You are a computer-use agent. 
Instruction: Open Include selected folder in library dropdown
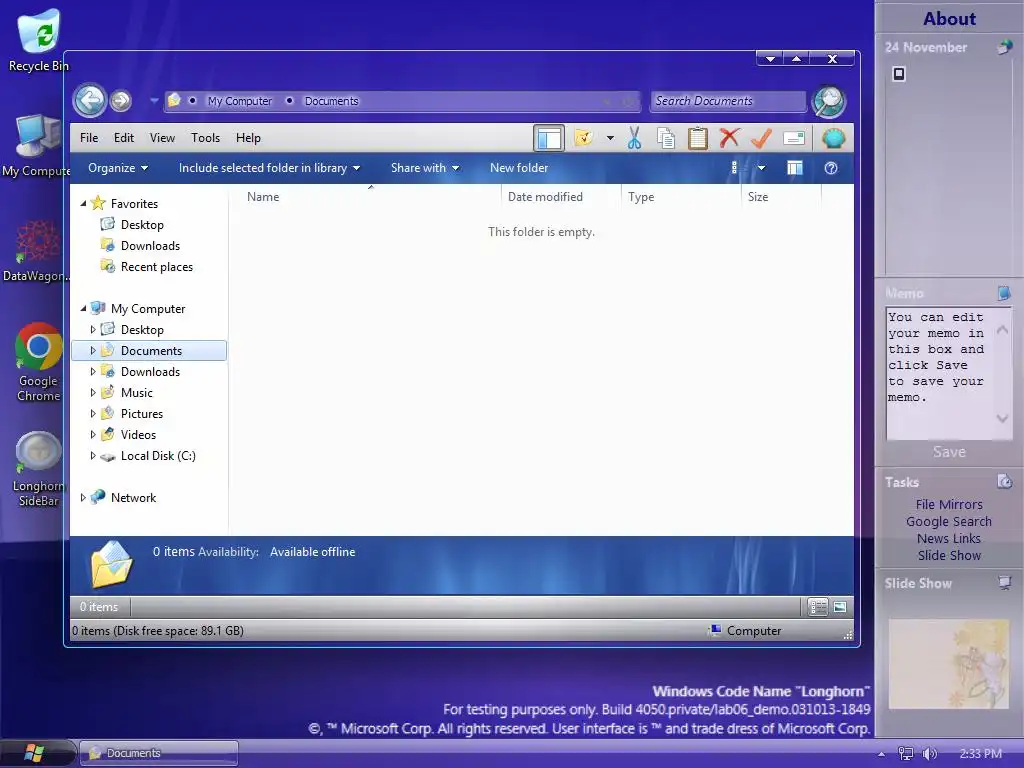click(x=270, y=168)
